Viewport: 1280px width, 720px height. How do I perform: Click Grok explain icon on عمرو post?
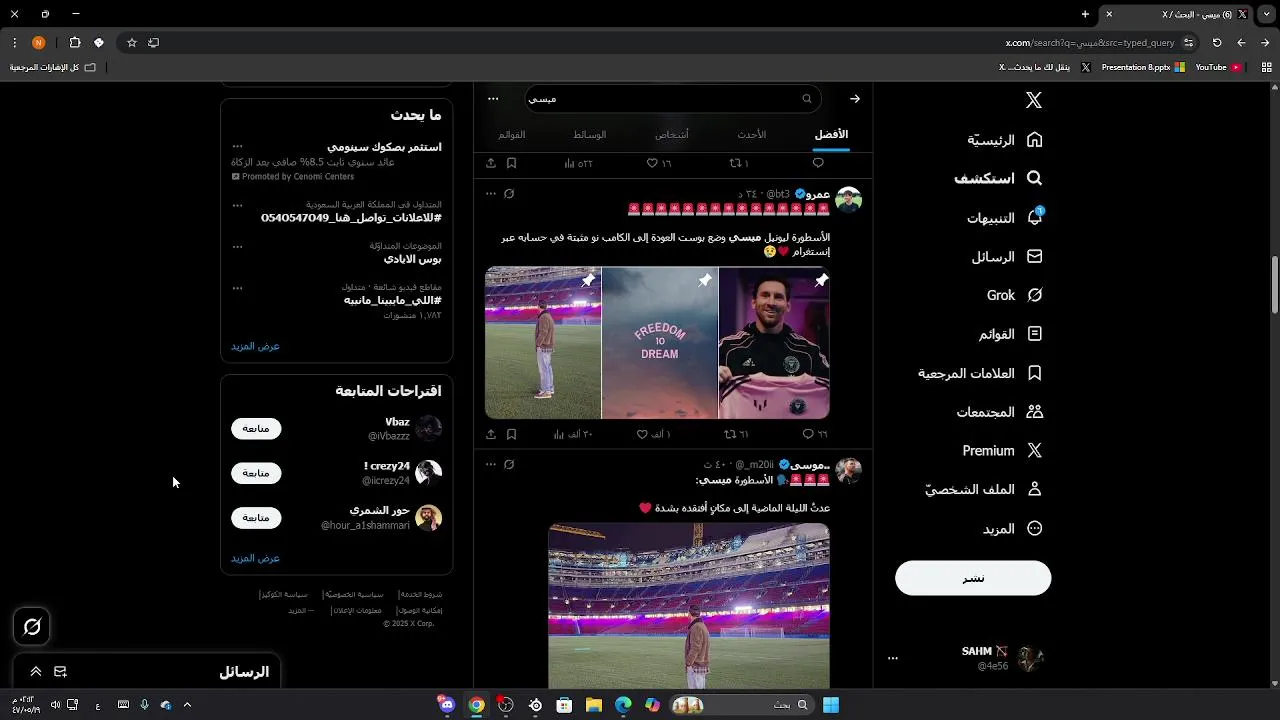pos(509,194)
